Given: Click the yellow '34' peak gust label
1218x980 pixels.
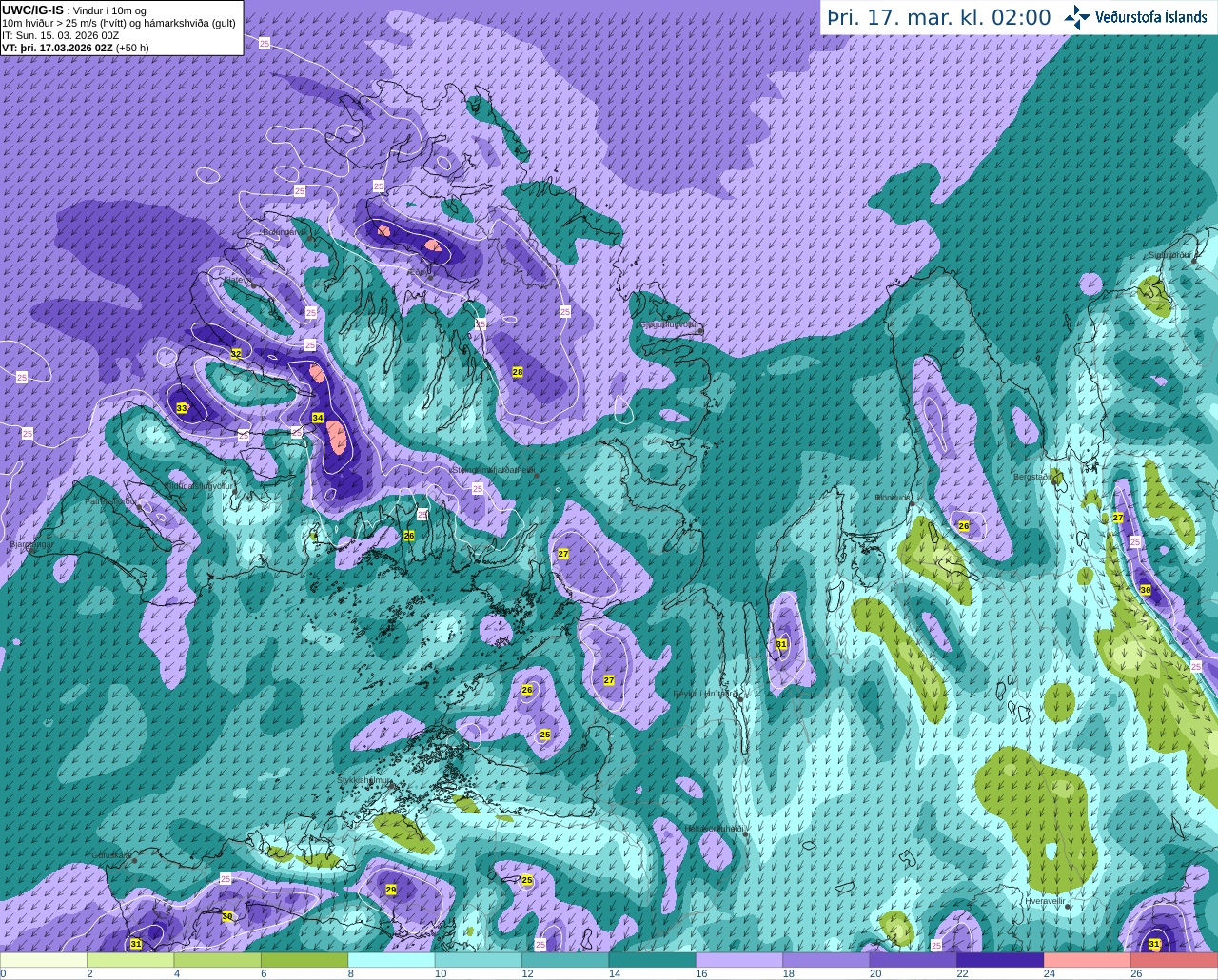Looking at the screenshot, I should click(318, 418).
